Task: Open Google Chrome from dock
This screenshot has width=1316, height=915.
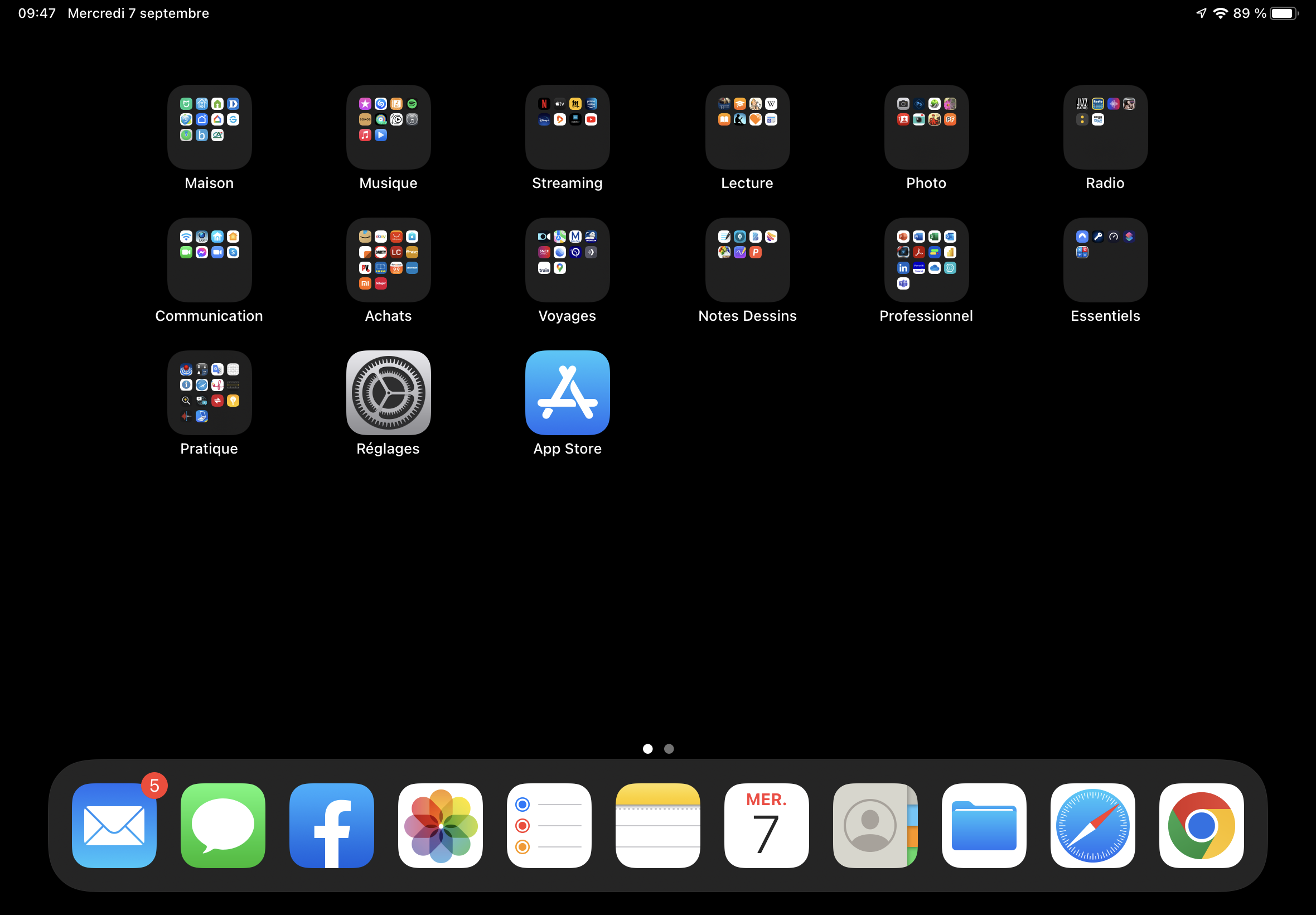Action: [x=1202, y=825]
